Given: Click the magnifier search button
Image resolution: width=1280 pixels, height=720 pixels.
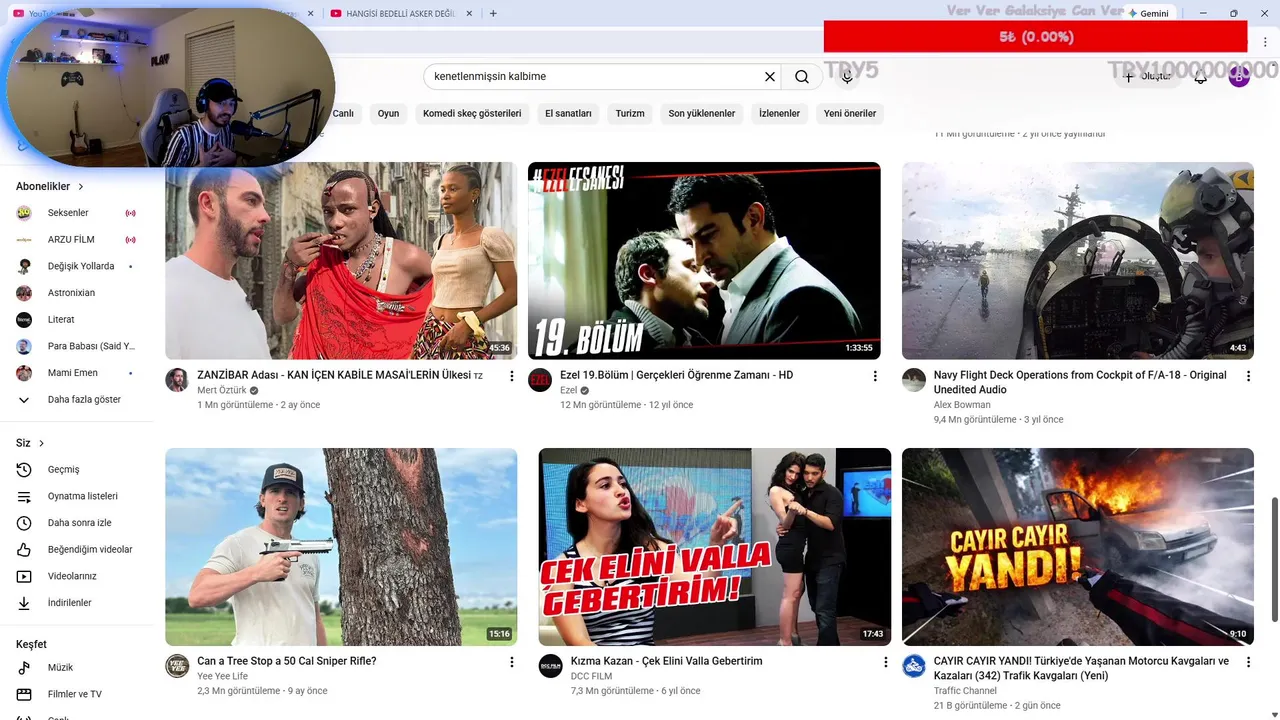Looking at the screenshot, I should point(802,77).
